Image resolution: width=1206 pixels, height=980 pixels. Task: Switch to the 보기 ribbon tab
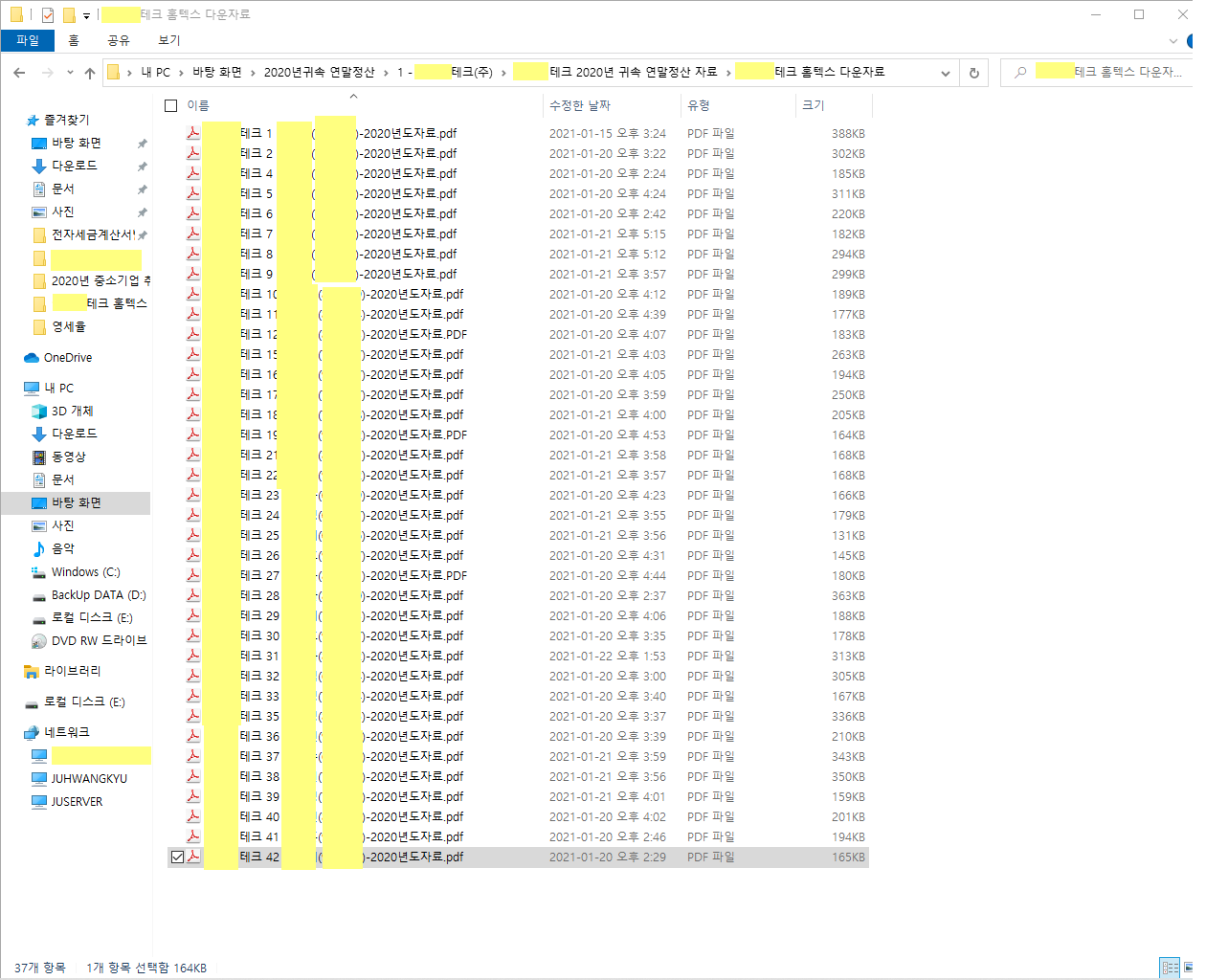169,40
